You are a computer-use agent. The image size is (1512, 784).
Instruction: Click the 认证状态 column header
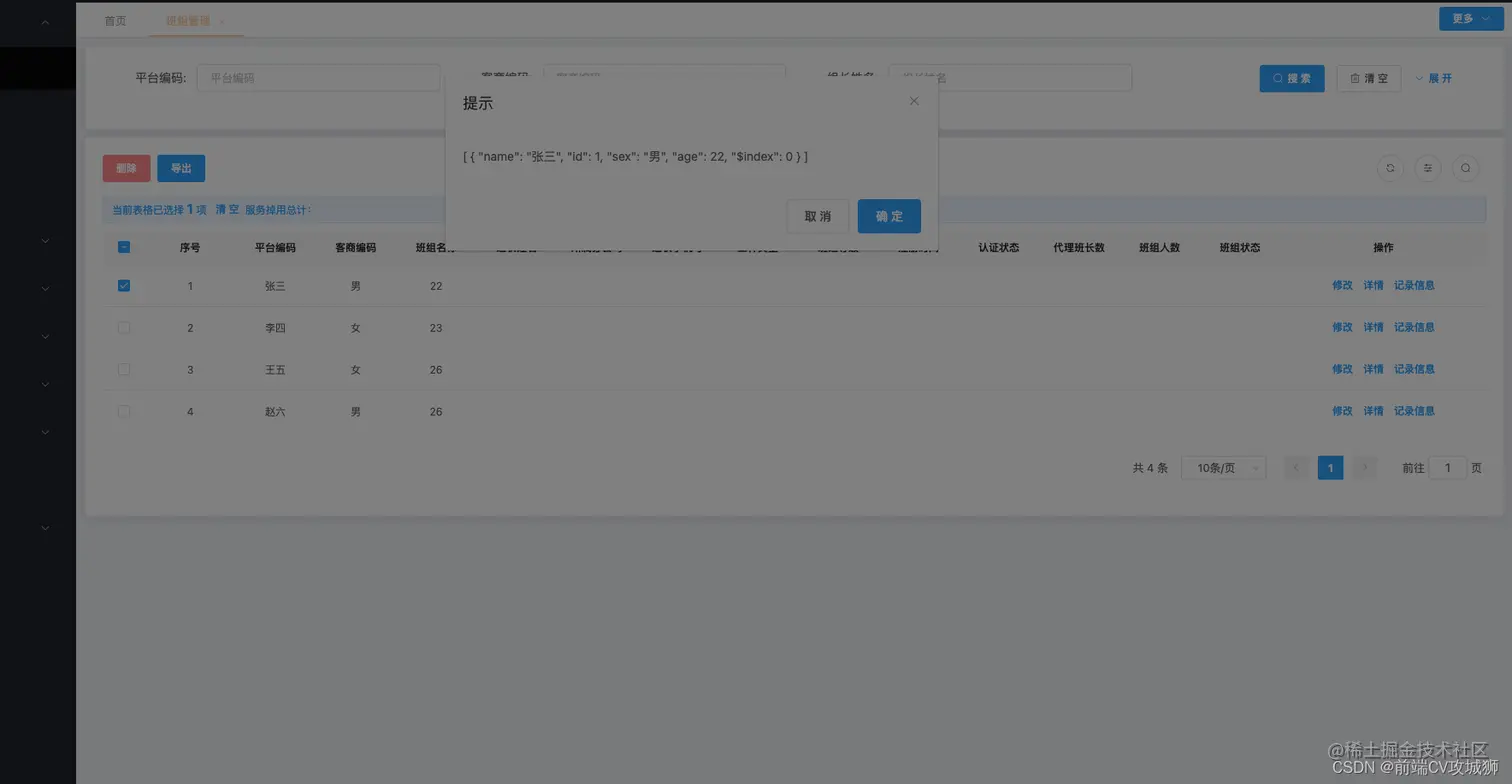(x=999, y=248)
